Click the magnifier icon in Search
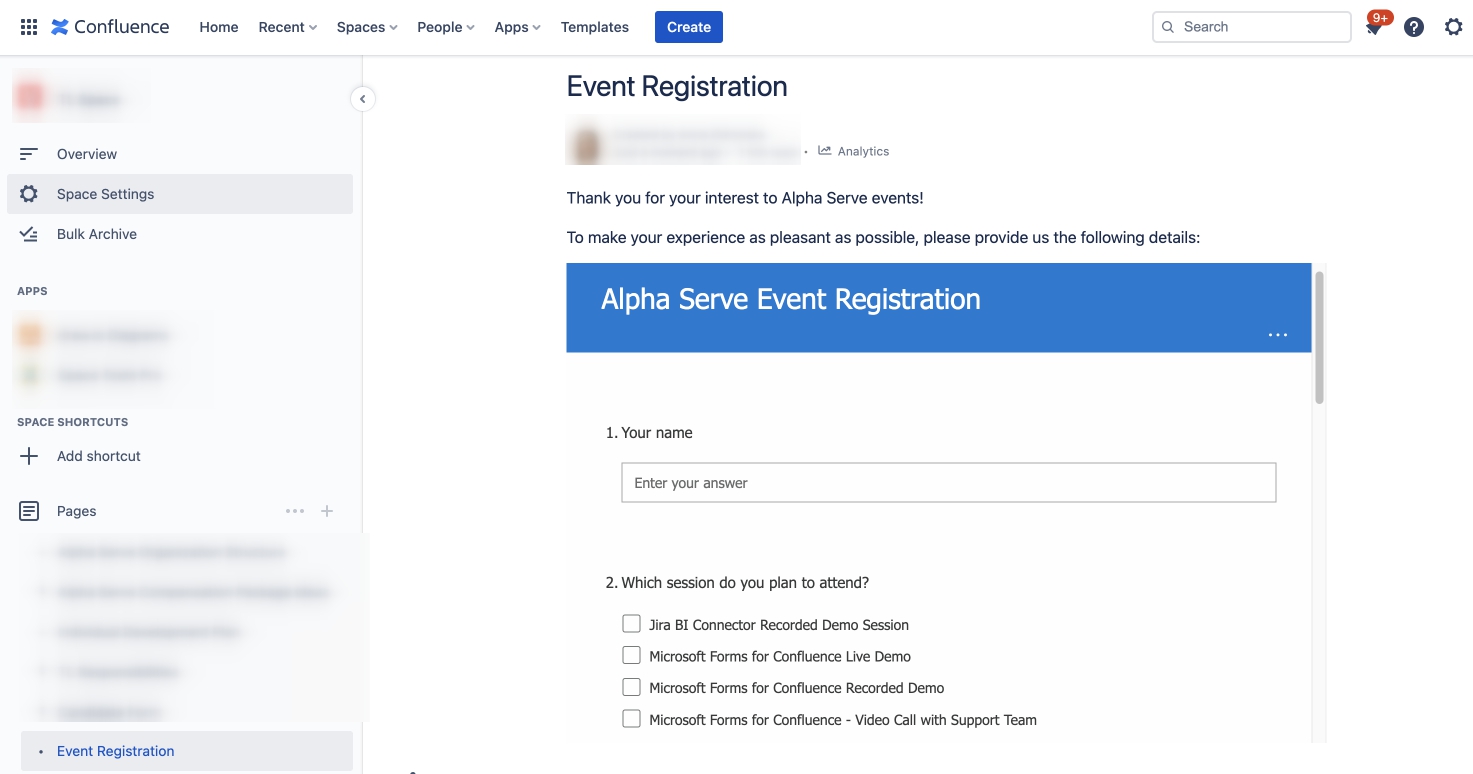 point(1168,27)
